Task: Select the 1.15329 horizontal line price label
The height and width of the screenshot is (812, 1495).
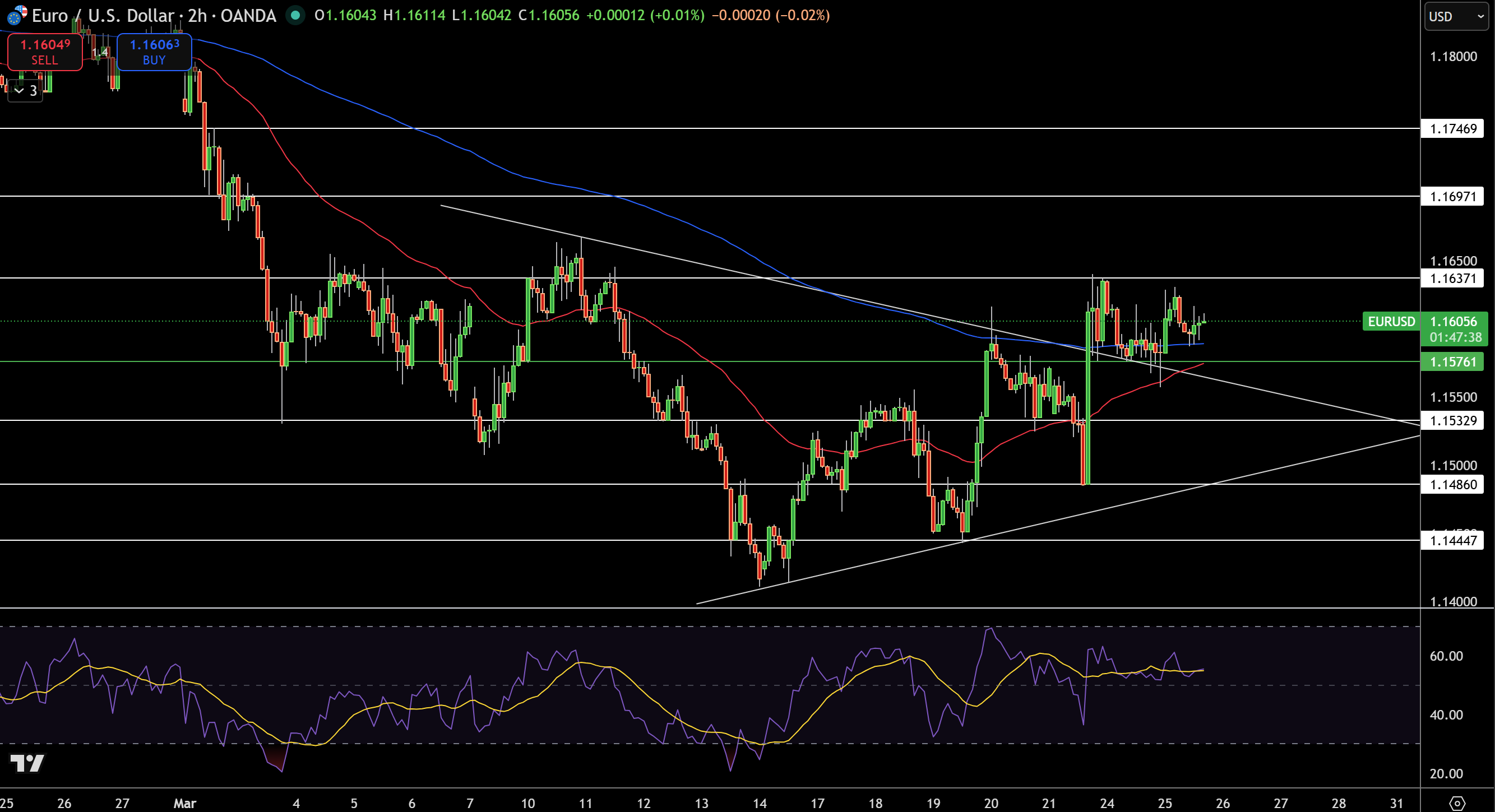Action: pos(1452,420)
